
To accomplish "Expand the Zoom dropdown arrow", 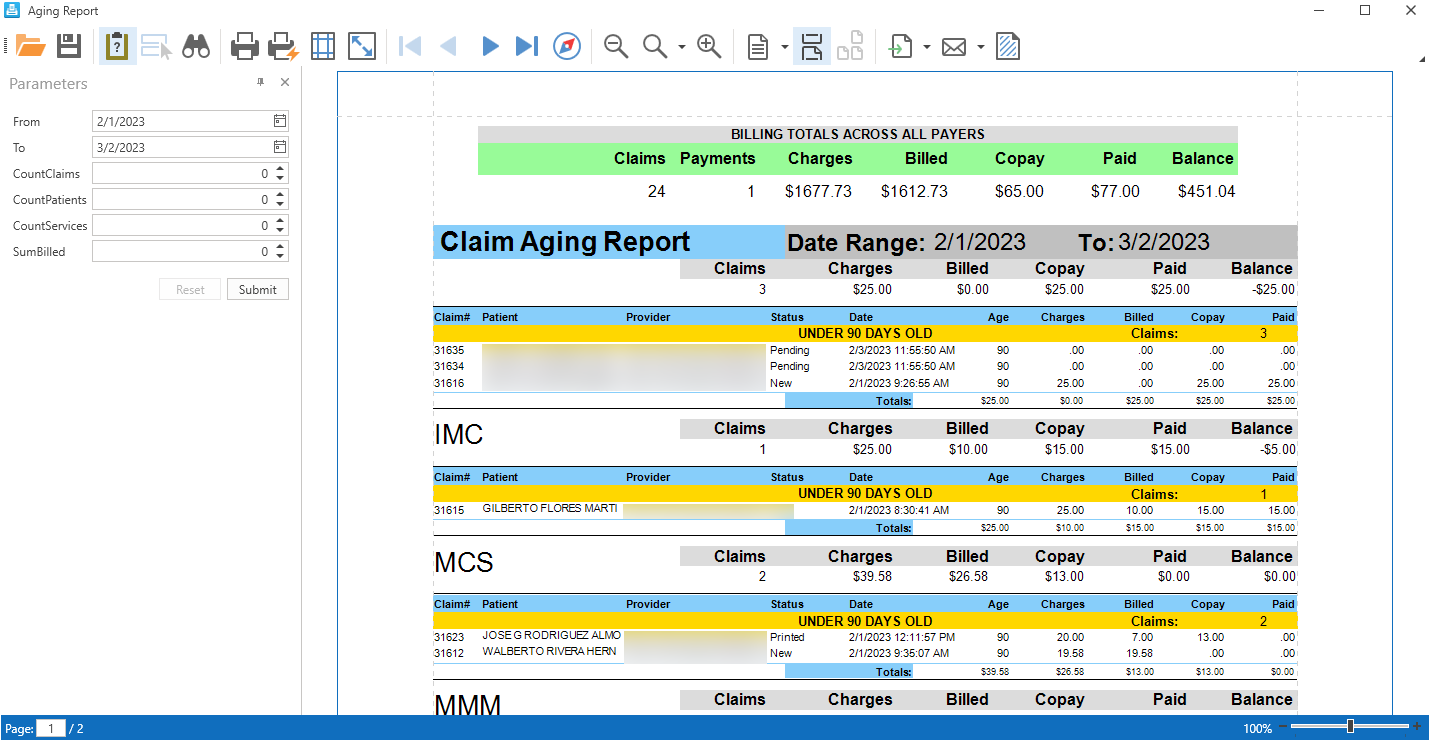I will [682, 47].
